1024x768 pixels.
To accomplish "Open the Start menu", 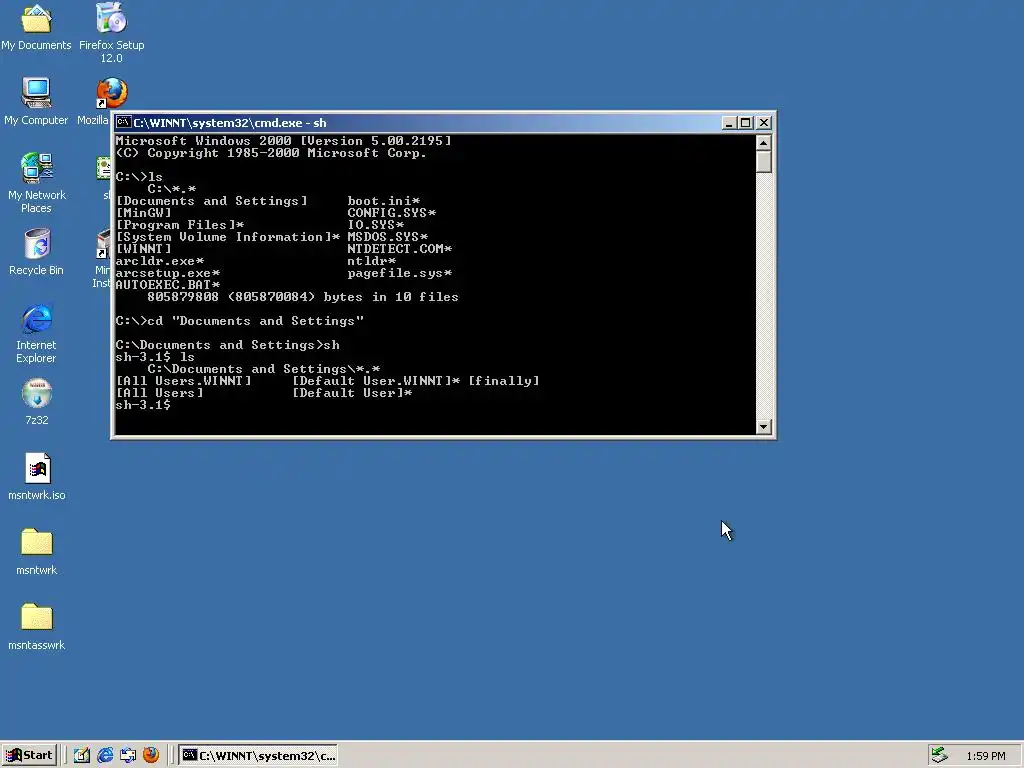I will pos(29,756).
